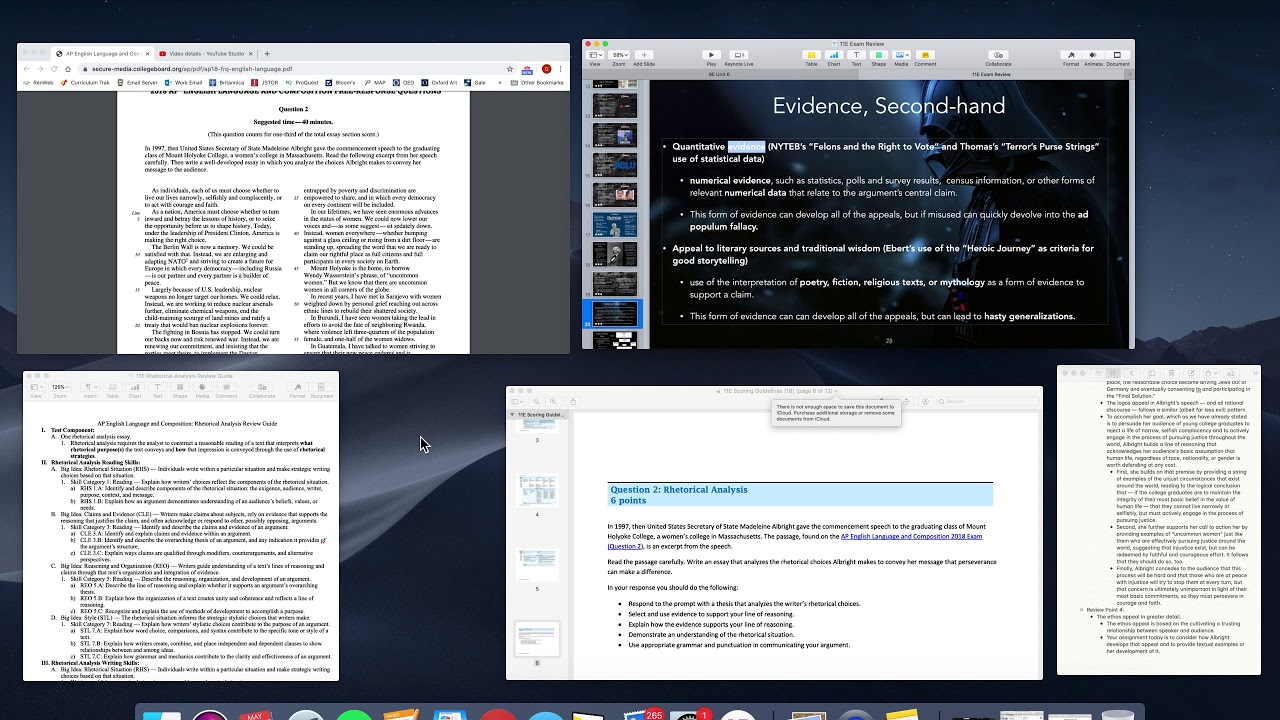Switch to the 11E Exam Review Keynote tab
1280x720 pixels.
[x=991, y=74]
